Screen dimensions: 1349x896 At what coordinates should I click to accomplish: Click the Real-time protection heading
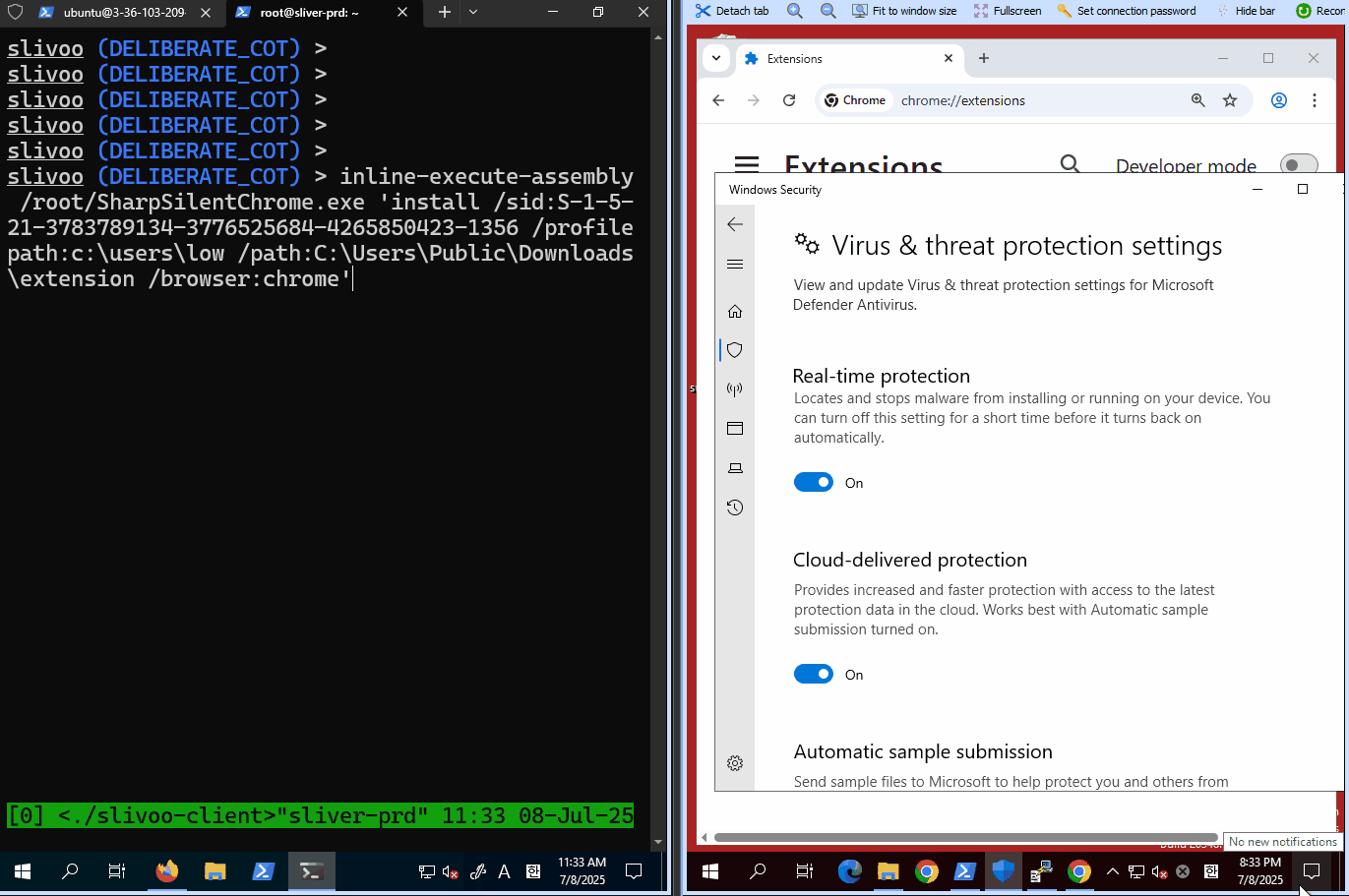882,376
